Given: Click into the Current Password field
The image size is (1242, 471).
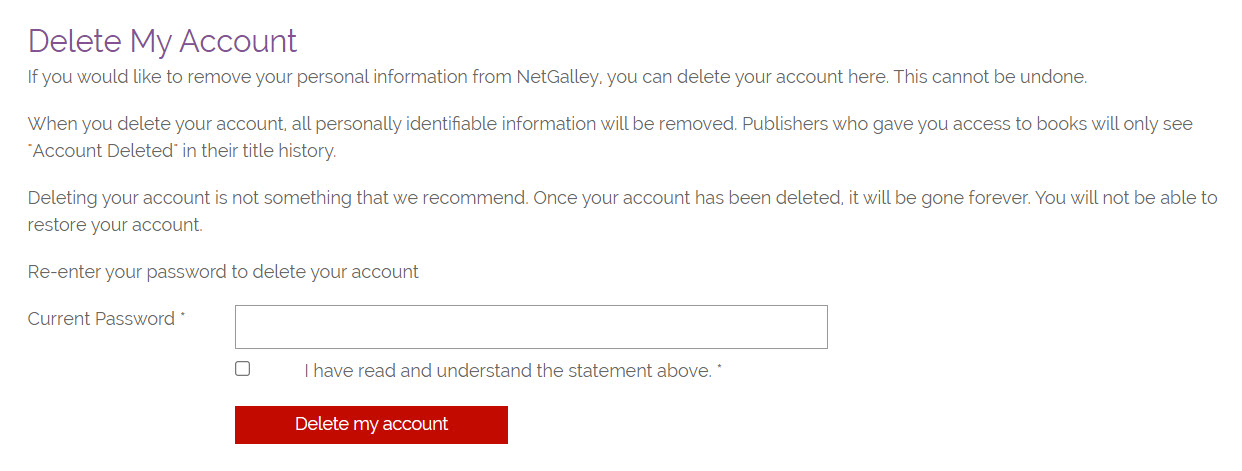Looking at the screenshot, I should click(x=531, y=327).
